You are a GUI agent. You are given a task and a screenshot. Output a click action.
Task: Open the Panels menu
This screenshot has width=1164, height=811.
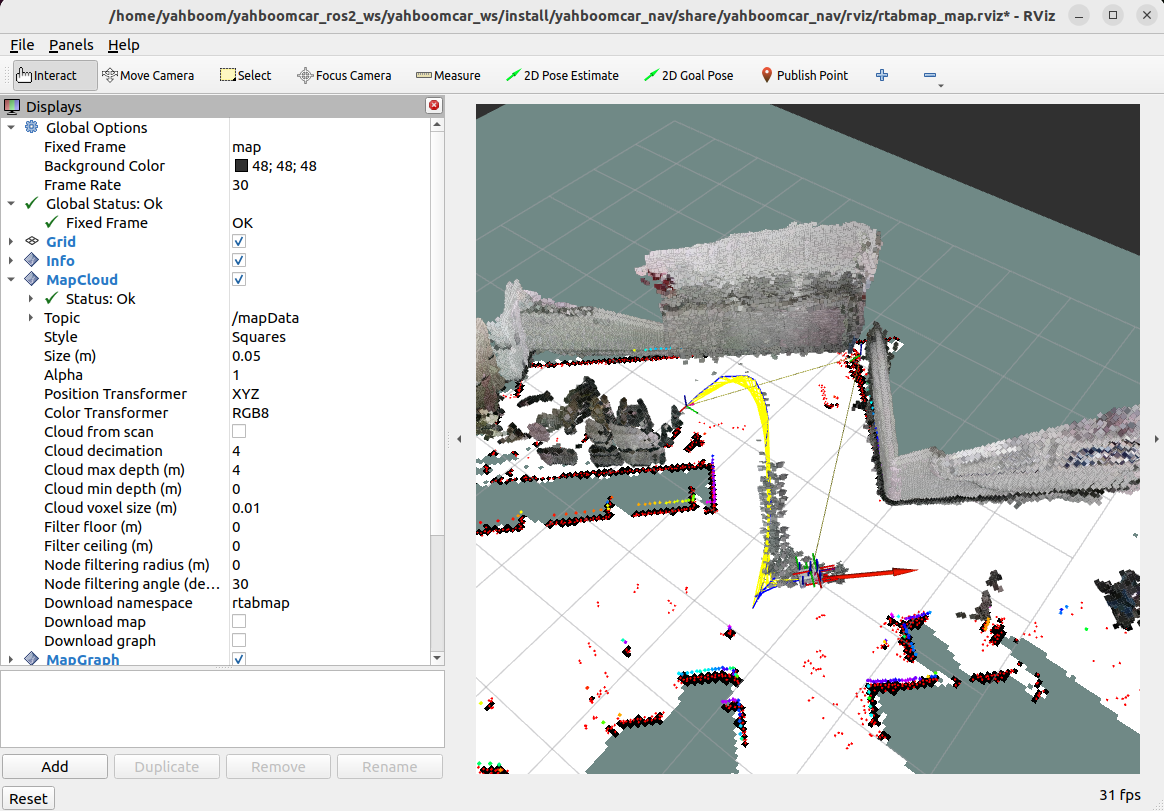coord(71,45)
